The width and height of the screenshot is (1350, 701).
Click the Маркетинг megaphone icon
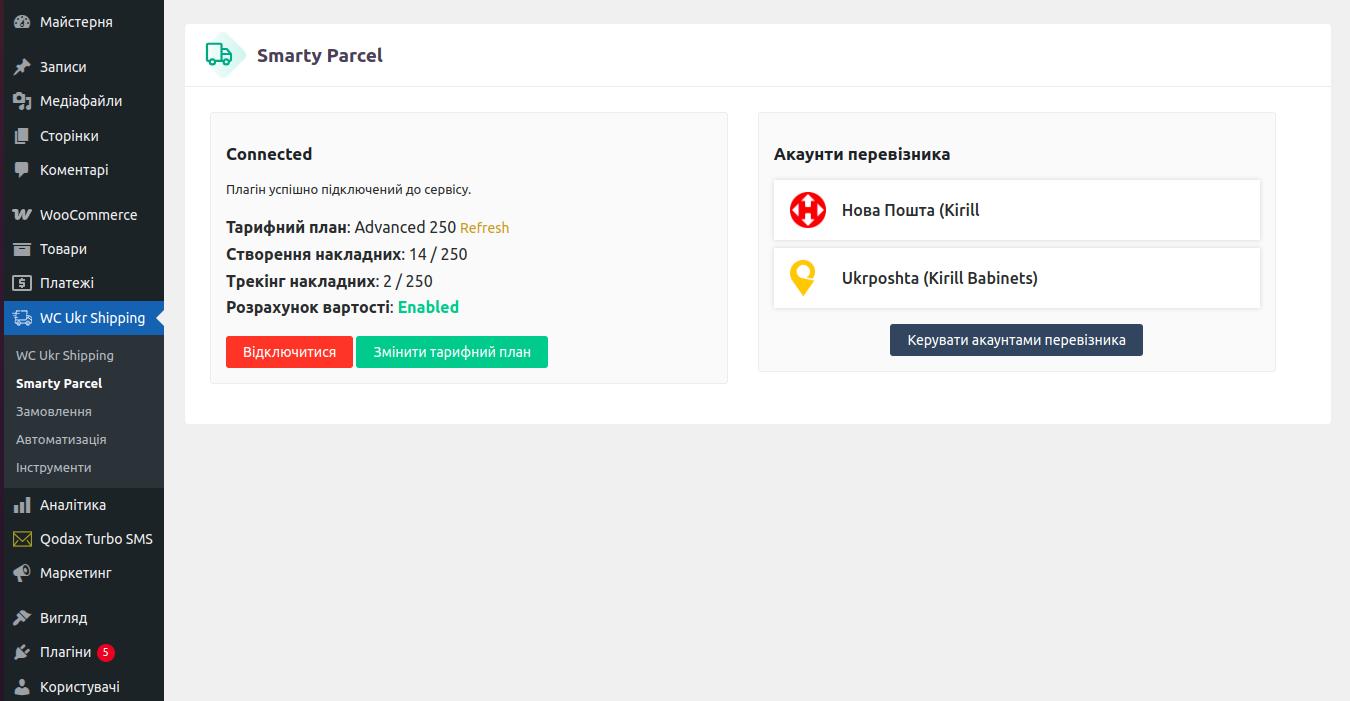22,573
